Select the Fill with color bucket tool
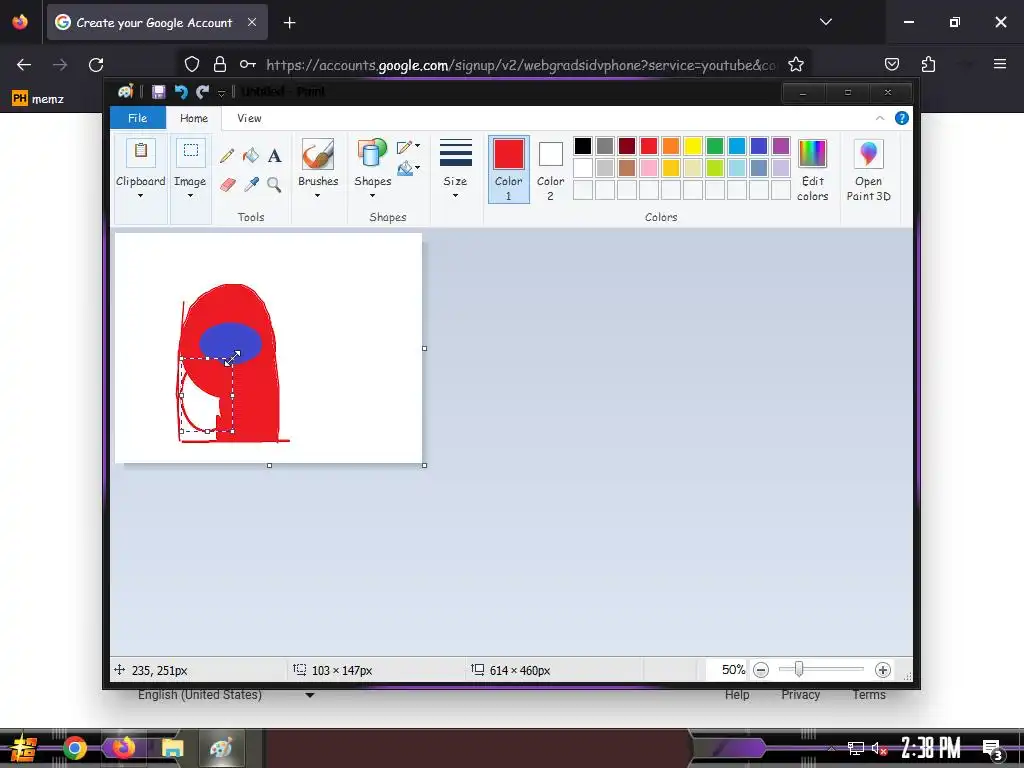The width and height of the screenshot is (1024, 768). [250, 155]
